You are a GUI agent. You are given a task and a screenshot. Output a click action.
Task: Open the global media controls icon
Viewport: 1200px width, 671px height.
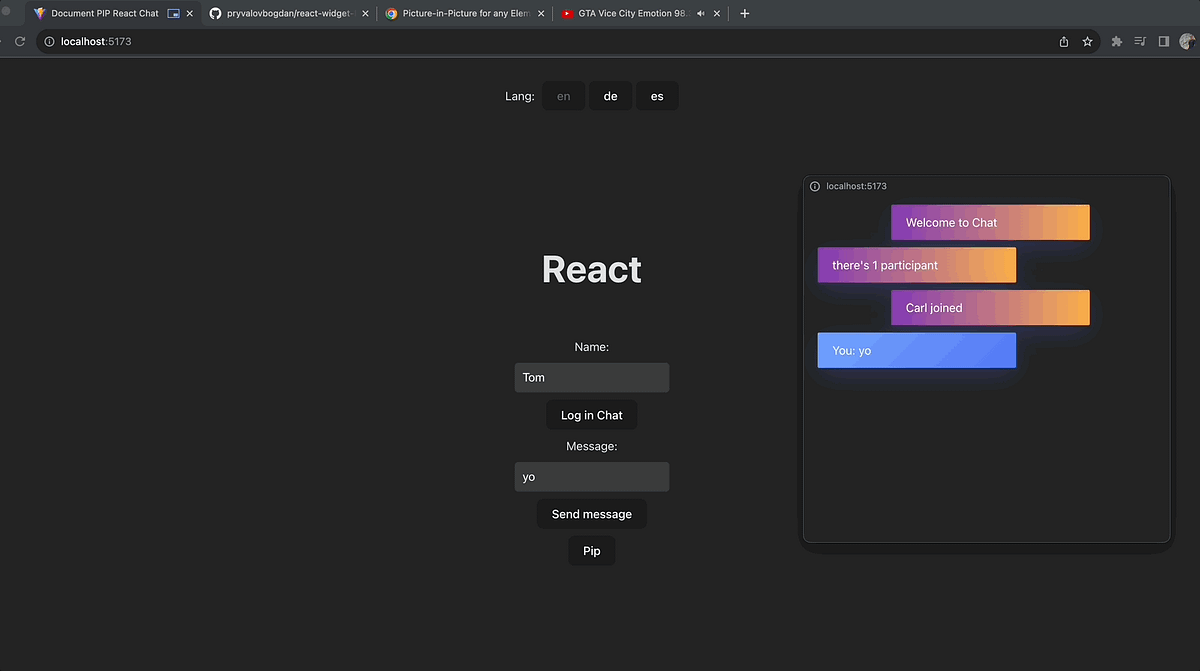pos(1140,41)
